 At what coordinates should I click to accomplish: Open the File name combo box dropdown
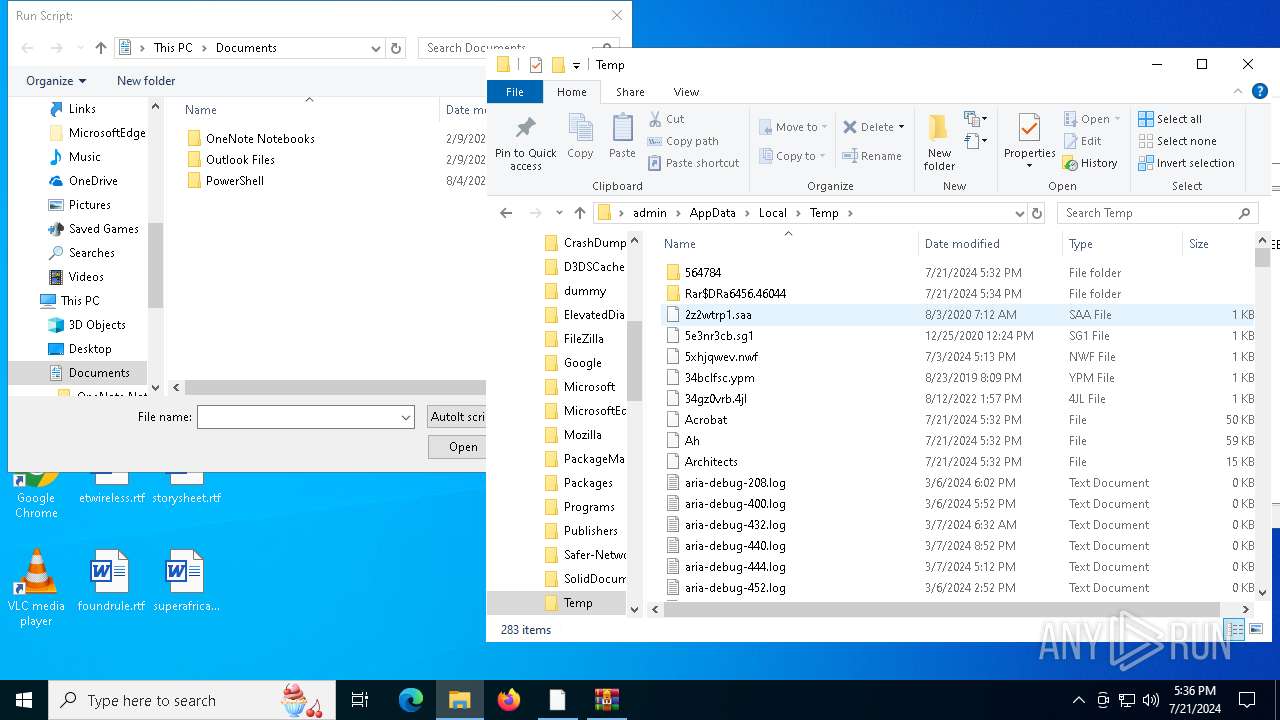[x=406, y=417]
